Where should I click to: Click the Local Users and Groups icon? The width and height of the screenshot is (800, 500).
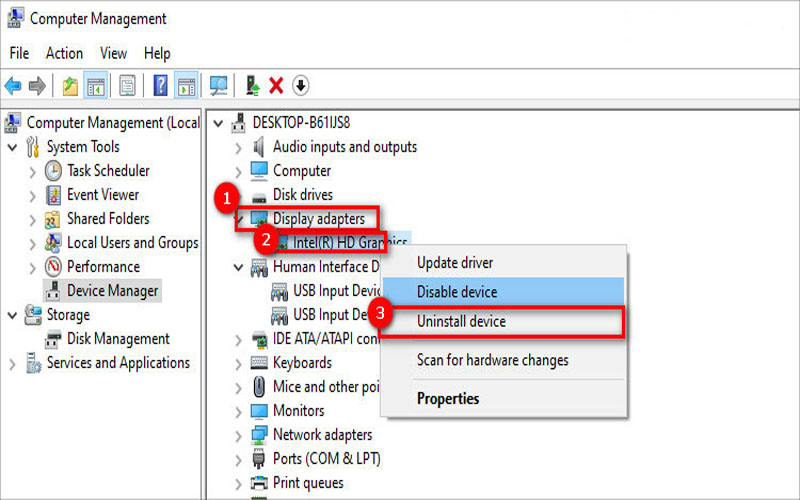click(53, 243)
